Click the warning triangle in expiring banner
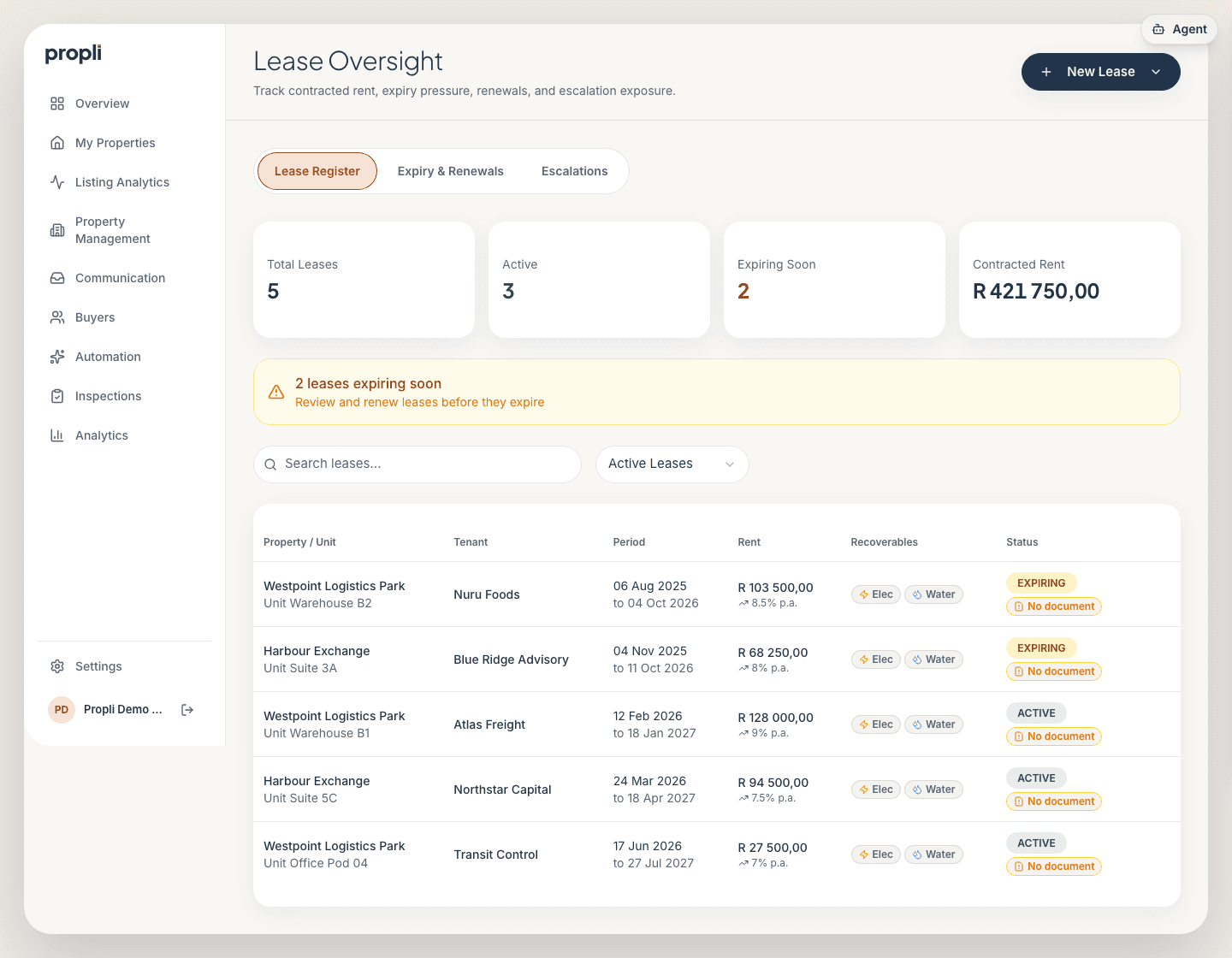This screenshot has height=958, width=1232. 276,392
